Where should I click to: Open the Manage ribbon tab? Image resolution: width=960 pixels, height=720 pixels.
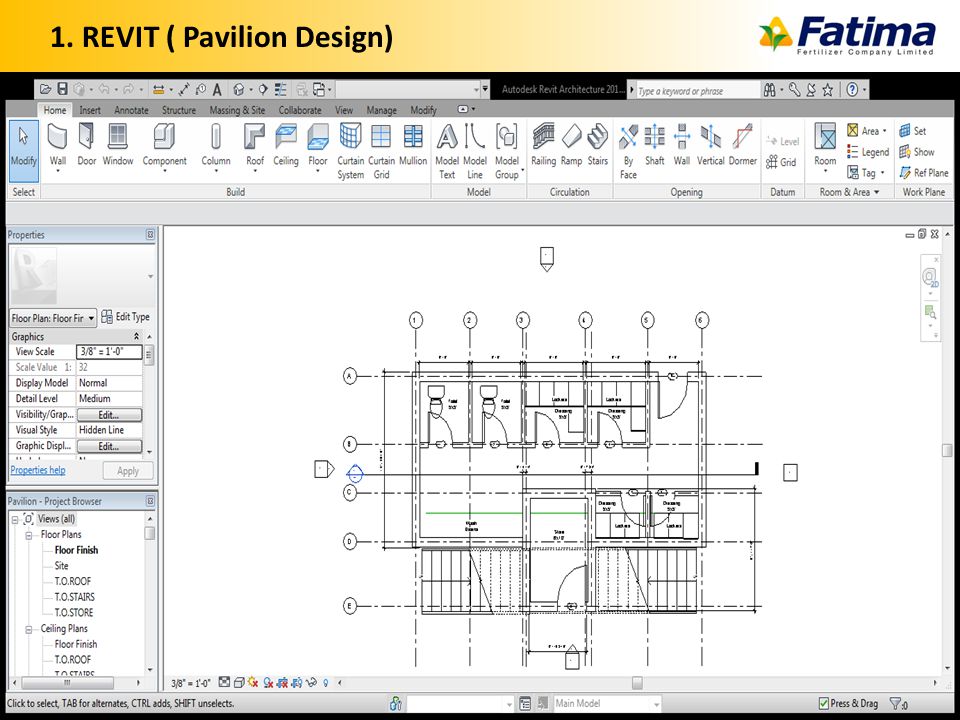click(381, 110)
